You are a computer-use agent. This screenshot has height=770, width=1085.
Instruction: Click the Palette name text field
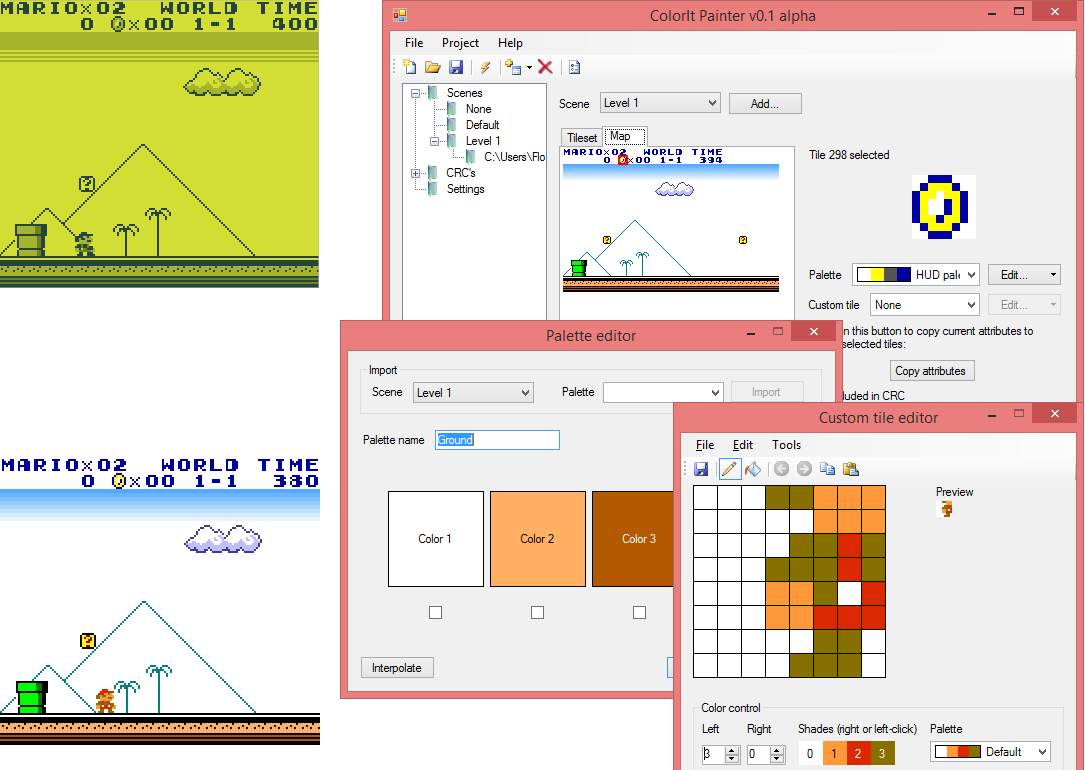point(498,440)
